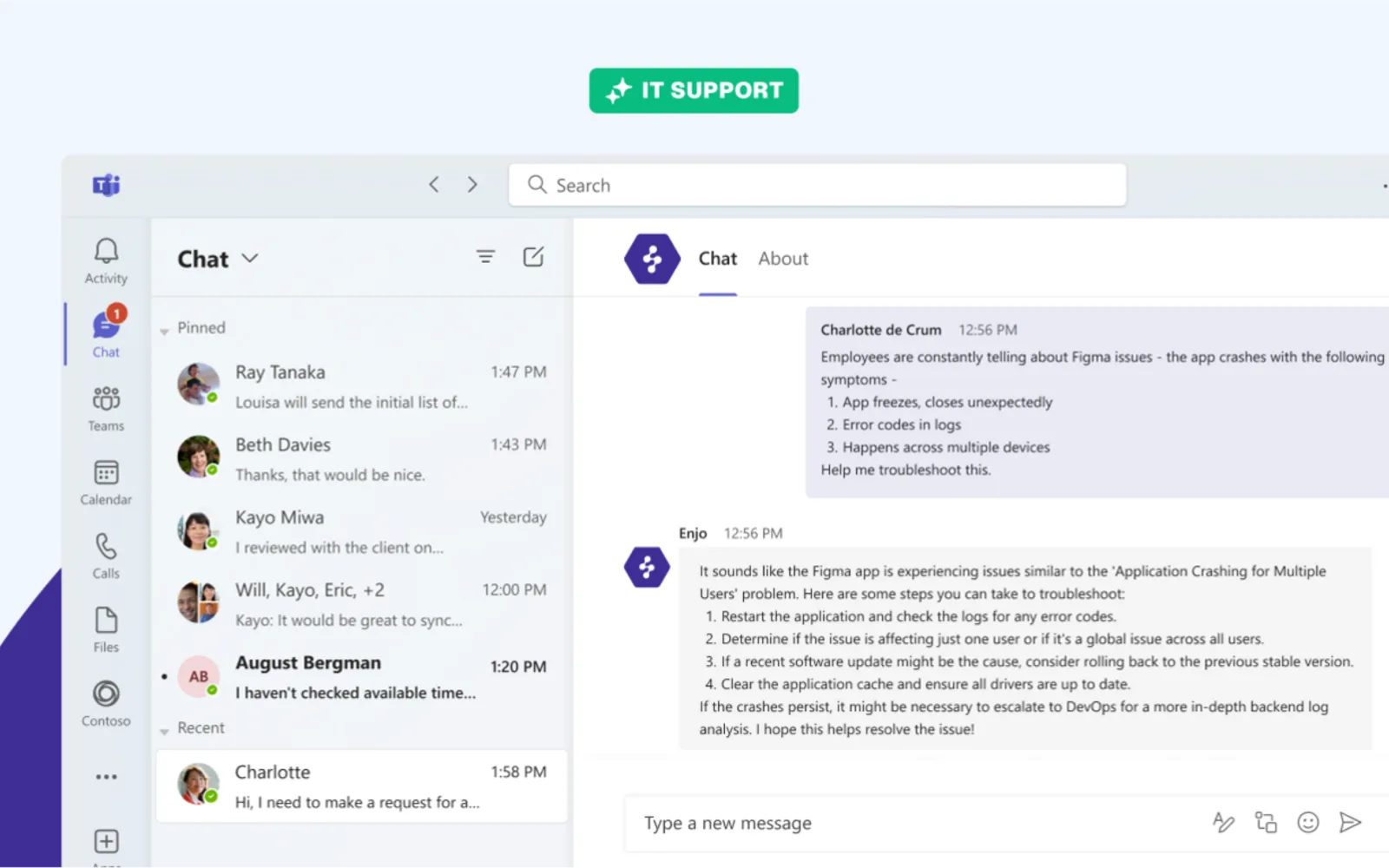Navigate back with the left arrow

[x=434, y=184]
